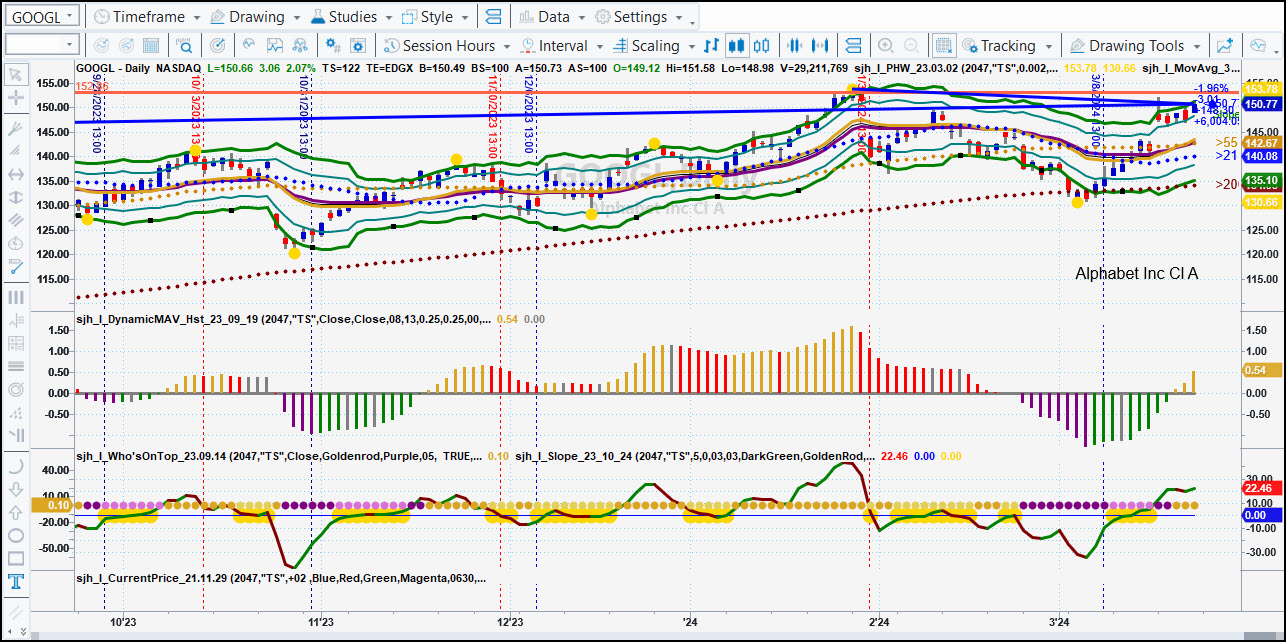Click the linked nodes study icon
This screenshot has width=1286, height=642.
point(299,46)
